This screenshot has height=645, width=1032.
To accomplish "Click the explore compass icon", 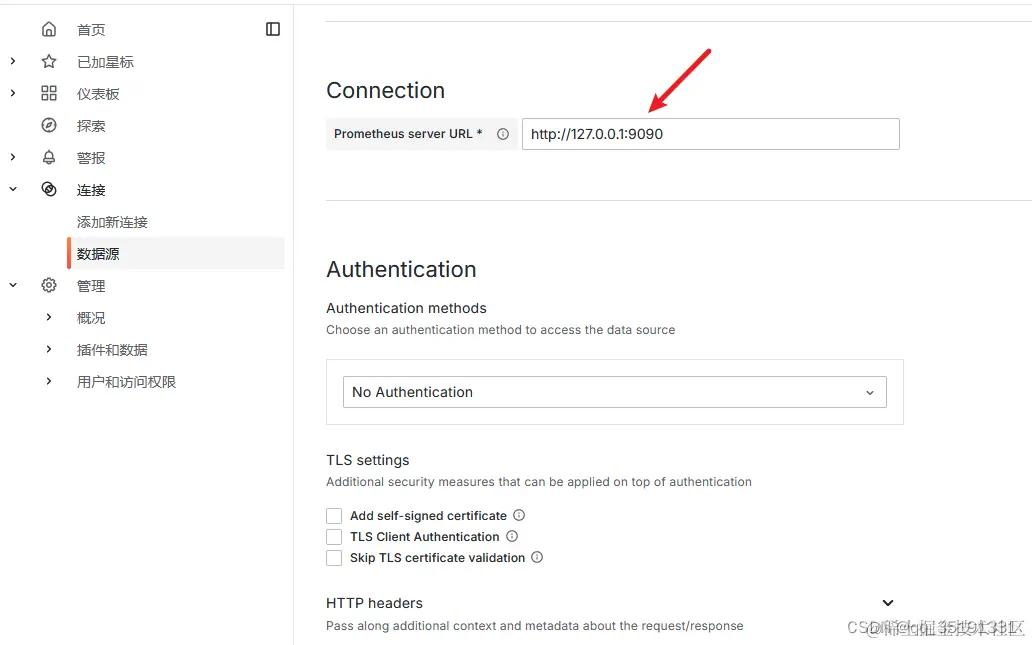I will pos(49,125).
